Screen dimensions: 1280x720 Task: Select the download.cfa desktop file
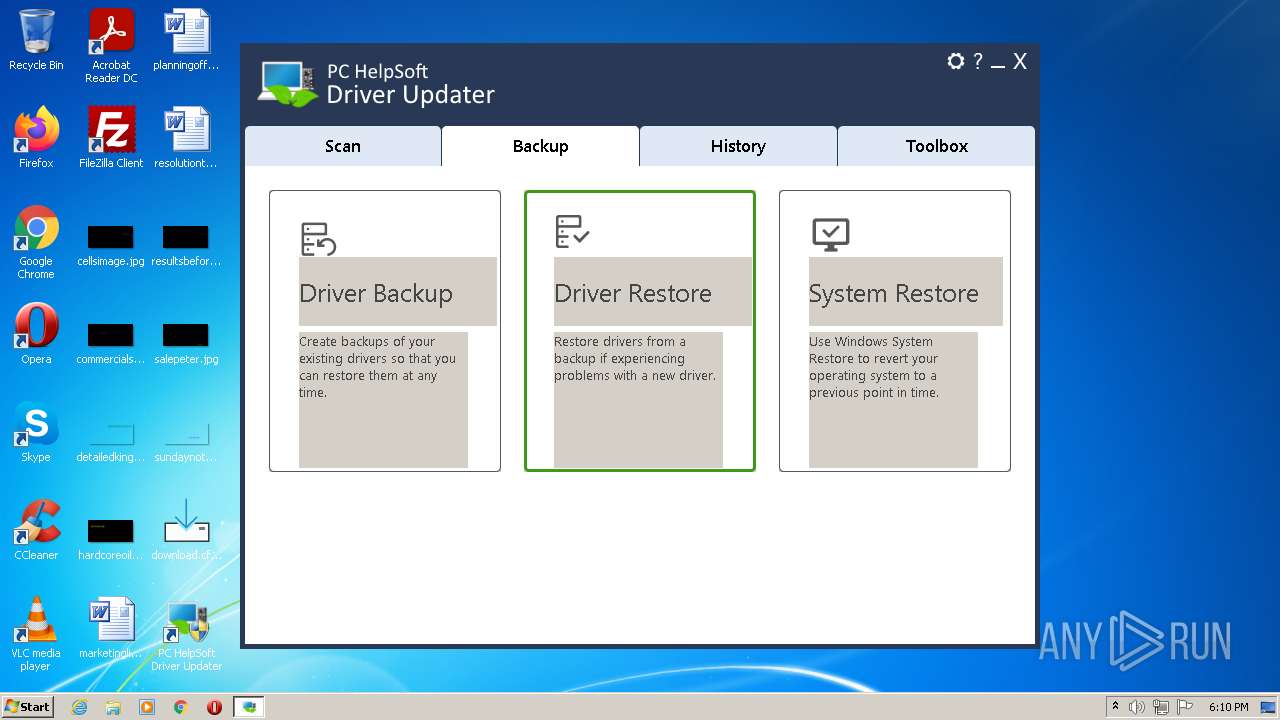(186, 530)
